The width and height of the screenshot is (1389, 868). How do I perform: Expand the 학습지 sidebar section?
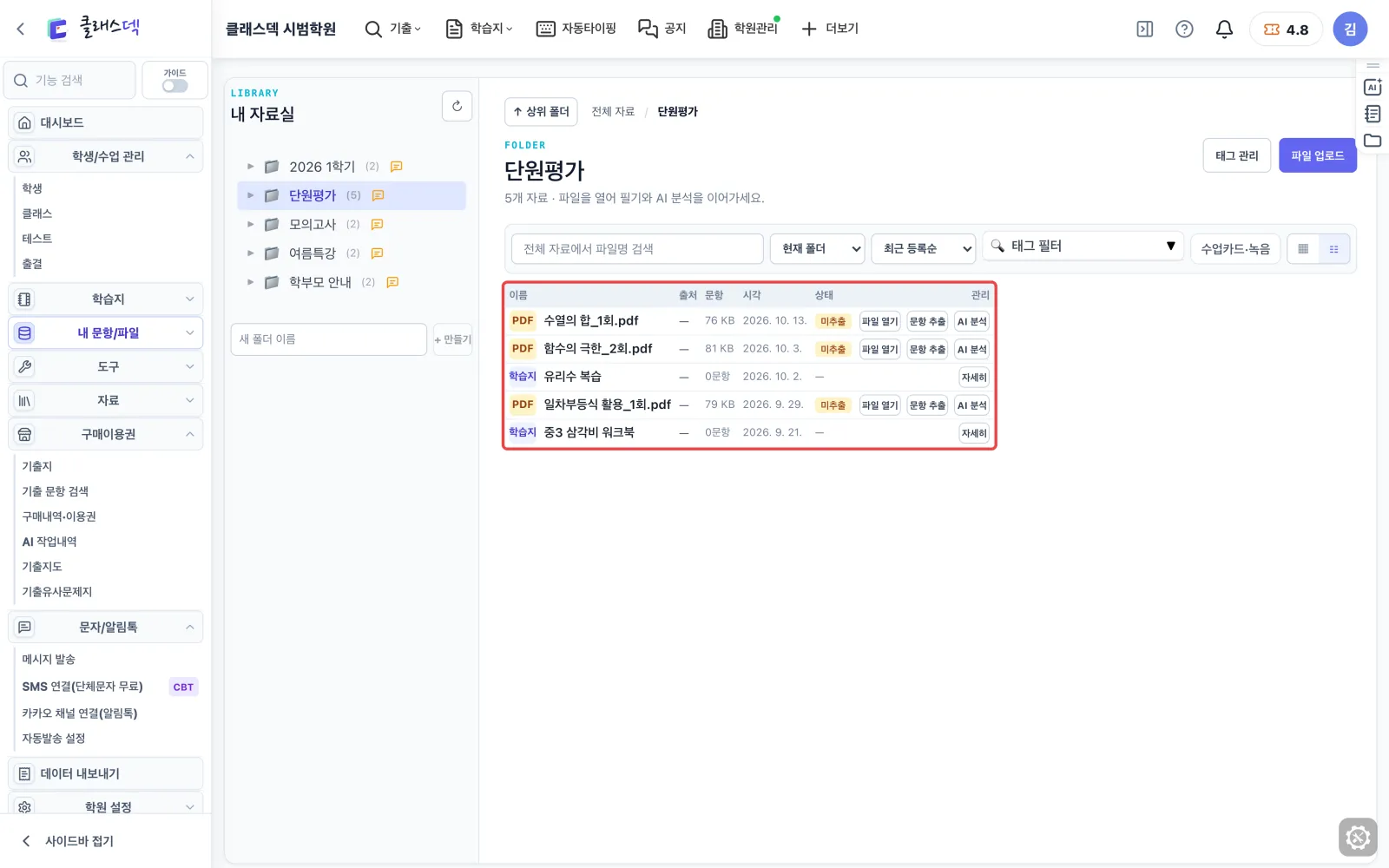click(x=106, y=299)
